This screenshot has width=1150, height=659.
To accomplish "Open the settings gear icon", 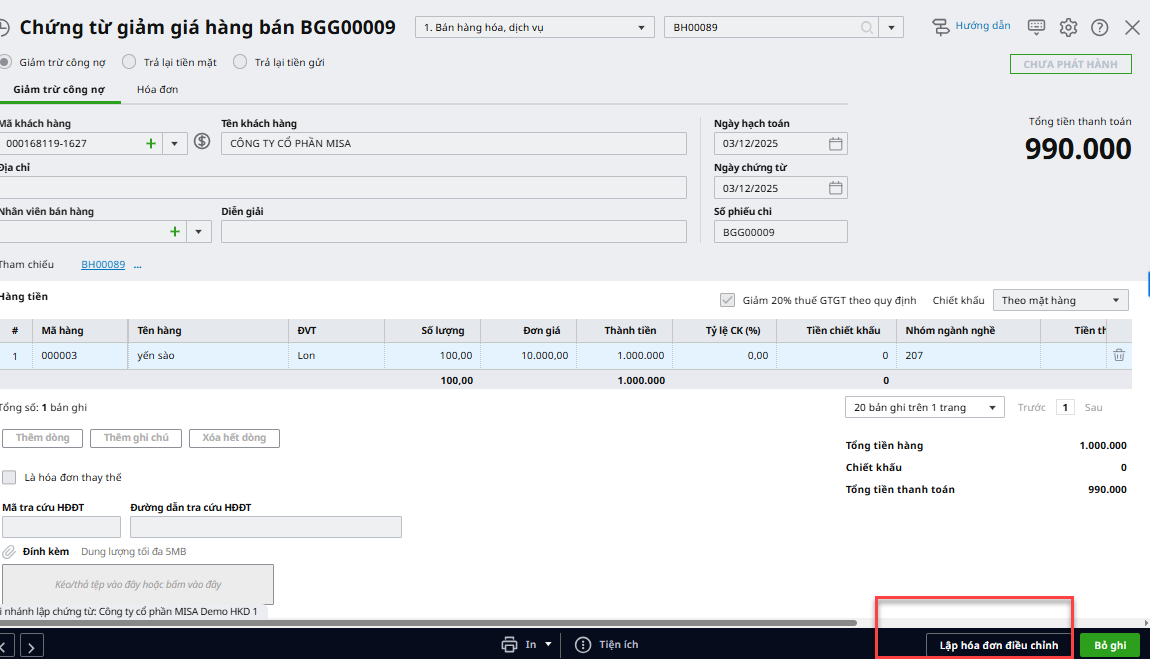I will coord(1068,27).
